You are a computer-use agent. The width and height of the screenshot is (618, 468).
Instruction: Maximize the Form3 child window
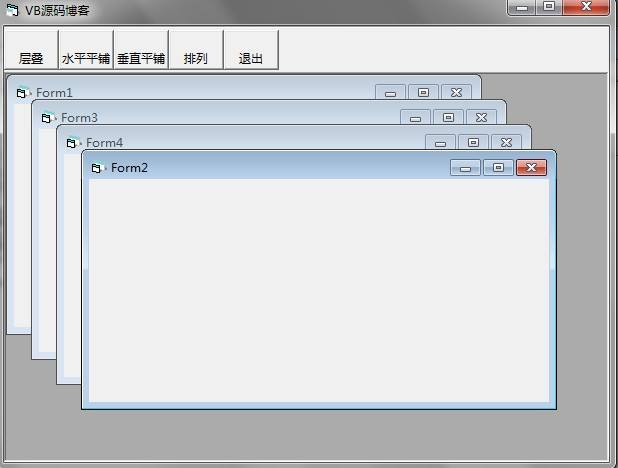click(x=448, y=117)
